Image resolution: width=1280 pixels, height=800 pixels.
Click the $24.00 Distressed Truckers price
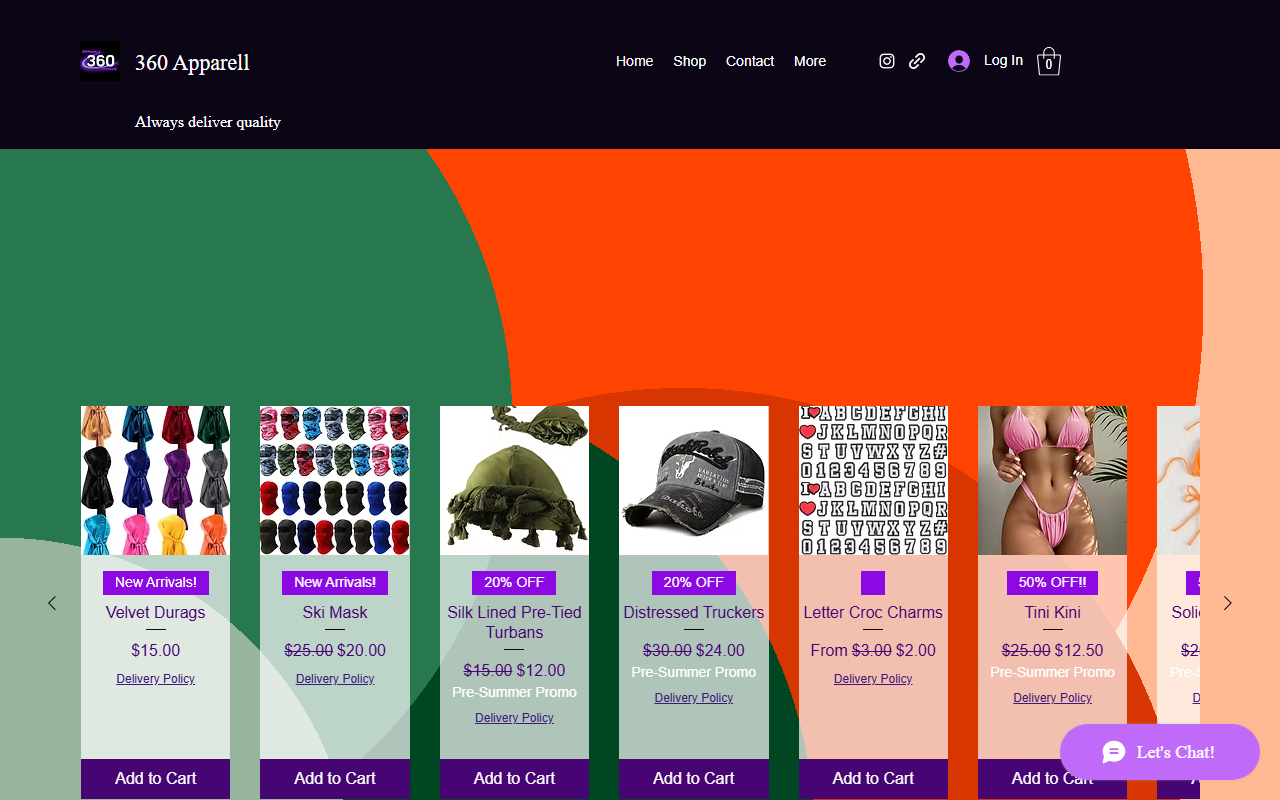(x=720, y=650)
